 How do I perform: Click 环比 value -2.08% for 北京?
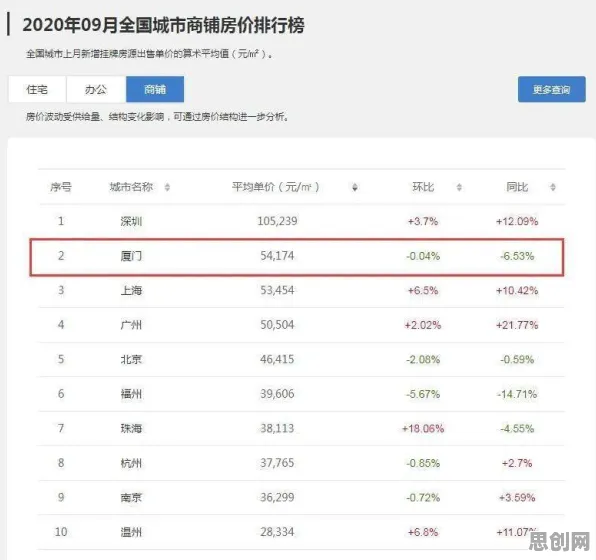click(x=423, y=359)
